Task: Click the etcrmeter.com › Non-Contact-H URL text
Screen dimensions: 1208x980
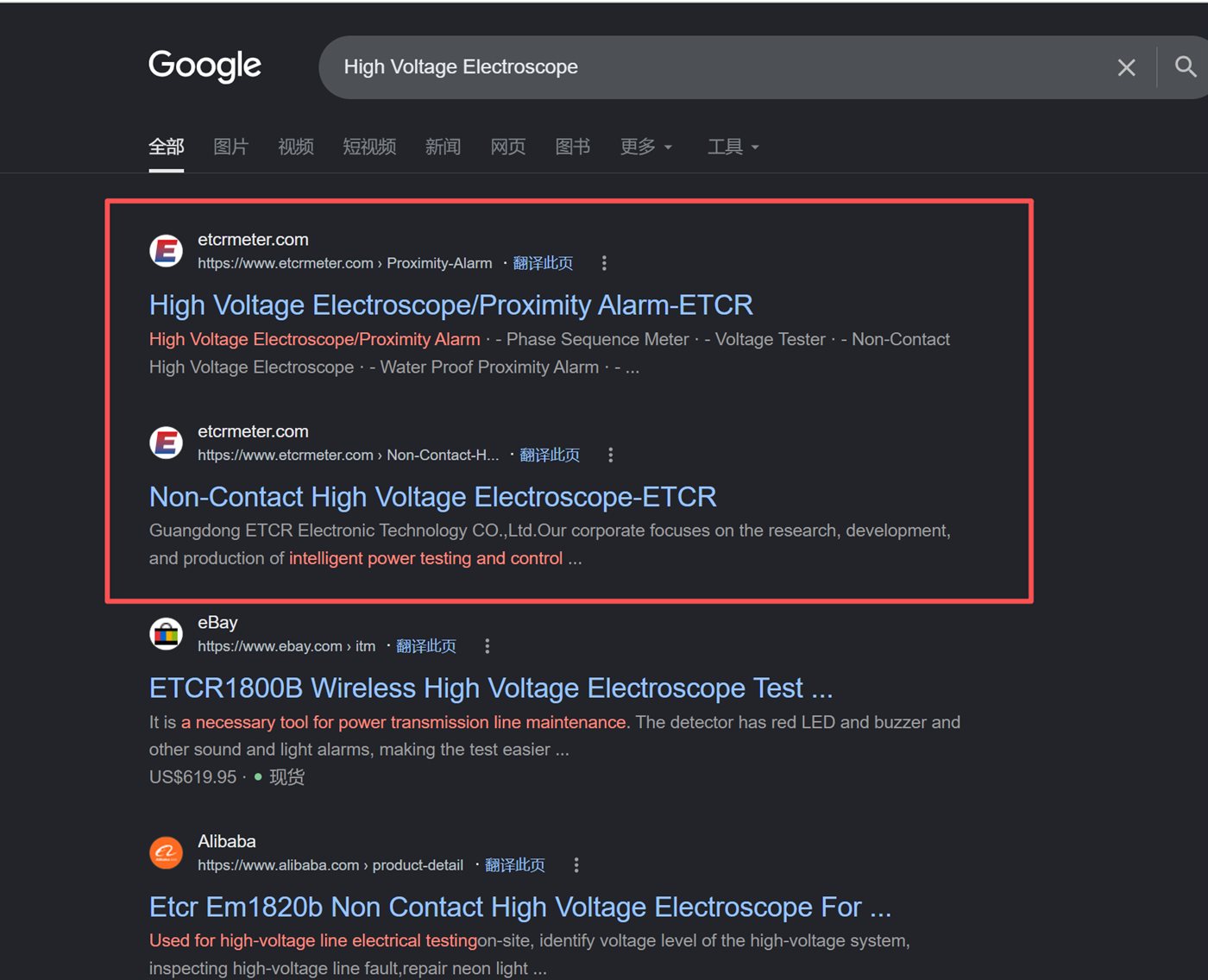Action: (x=349, y=455)
